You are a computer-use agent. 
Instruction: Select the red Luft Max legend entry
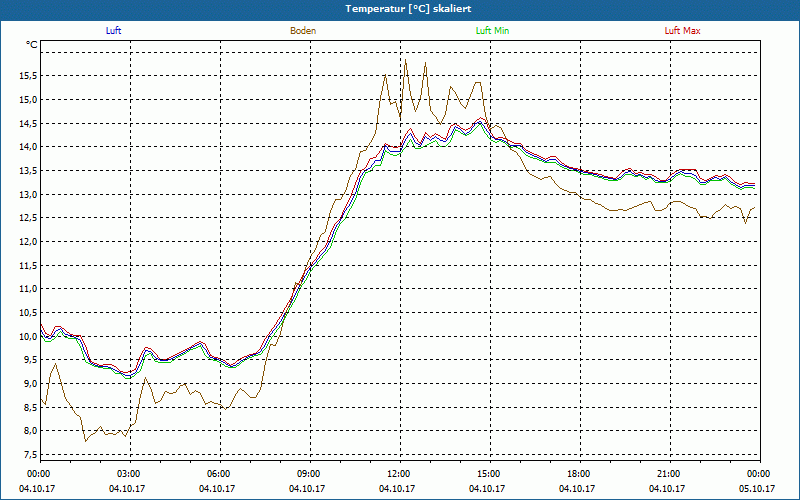682,31
